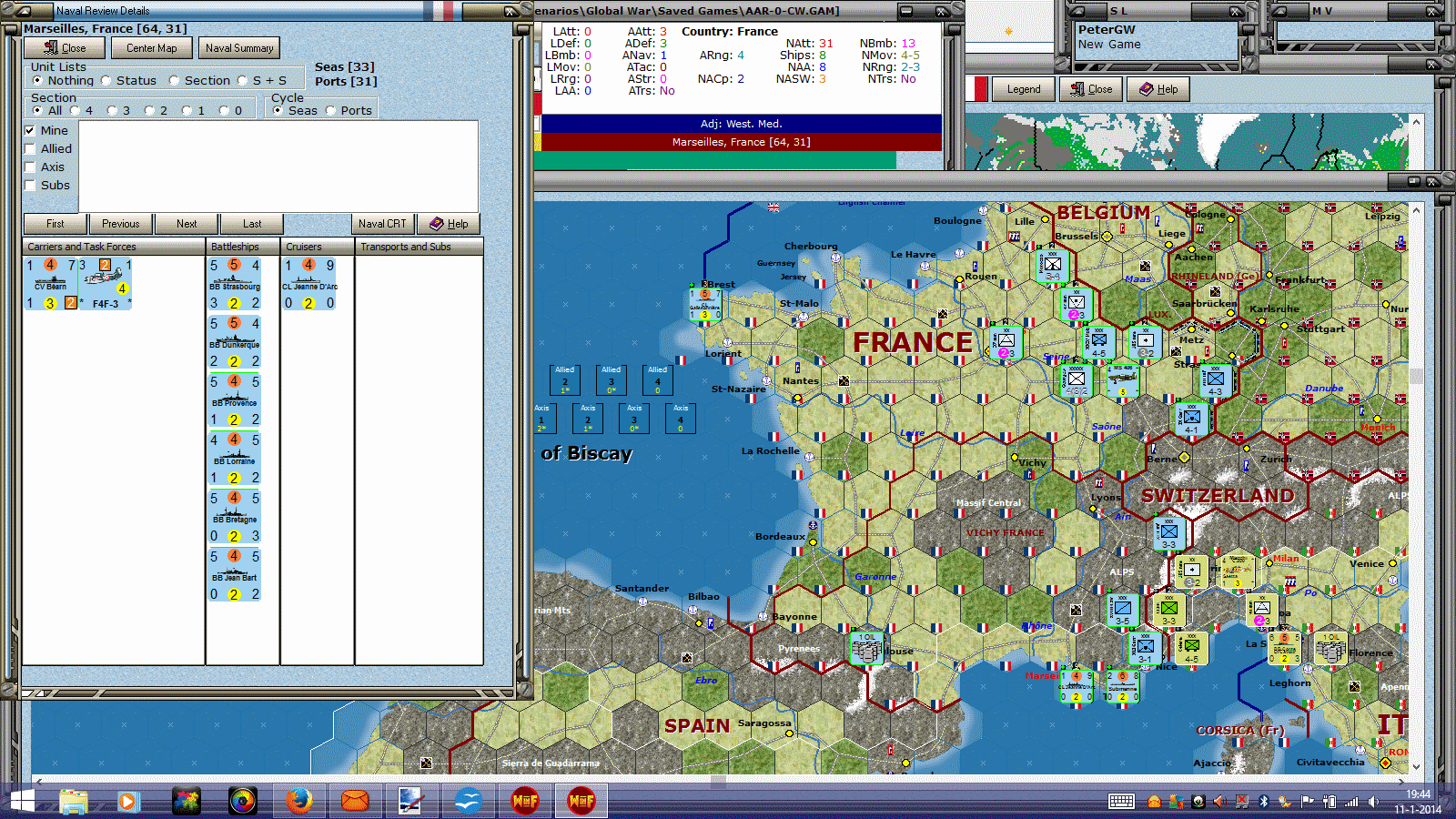This screenshot has height=819, width=1456.
Task: Select the CL Jeanne D'Arc cruiser
Action: (309, 284)
